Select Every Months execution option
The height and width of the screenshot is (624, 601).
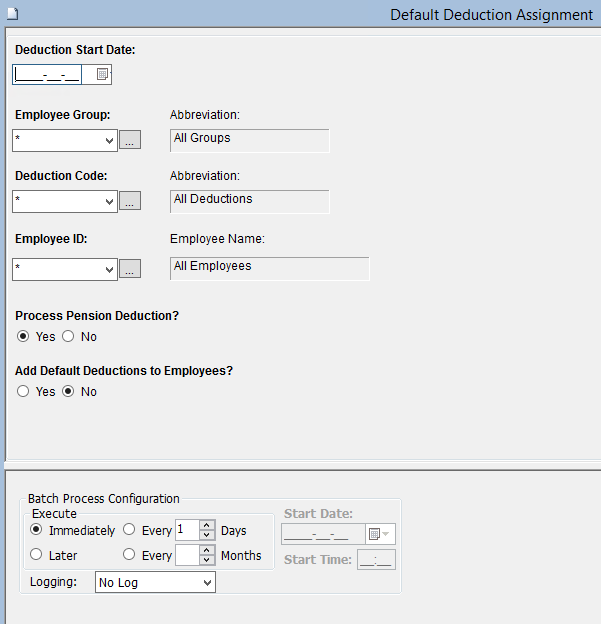click(129, 555)
